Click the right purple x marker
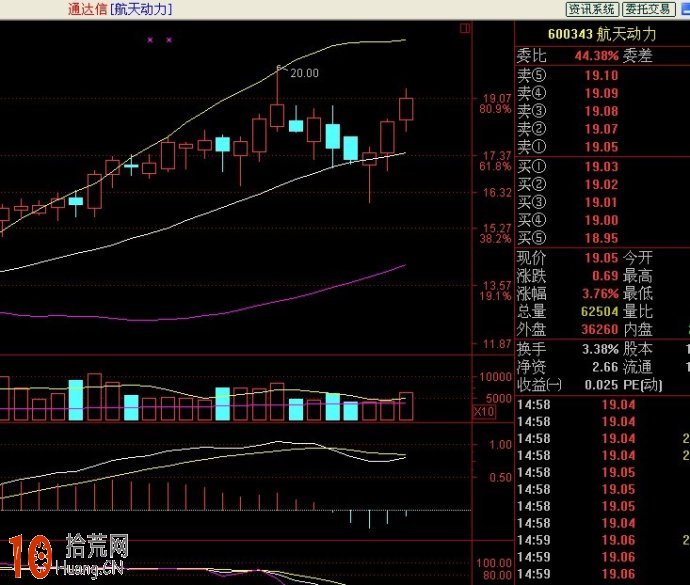This screenshot has height=585, width=690. click(x=169, y=40)
